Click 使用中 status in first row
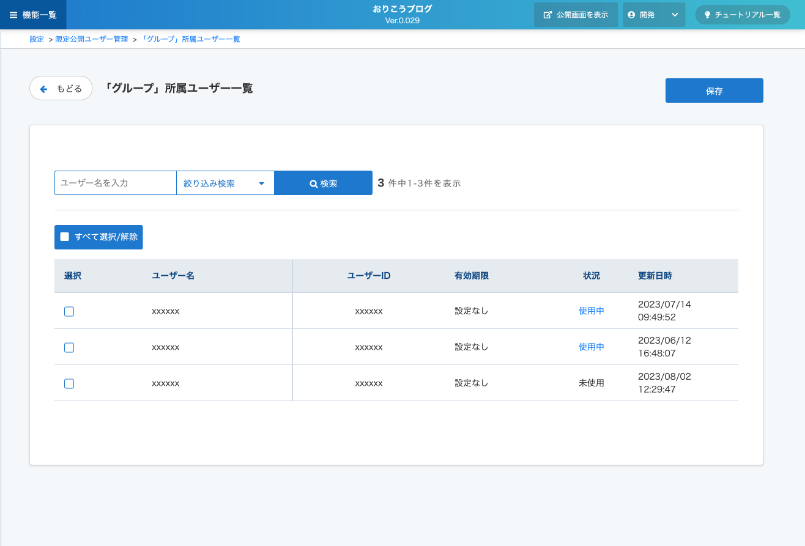 [591, 311]
